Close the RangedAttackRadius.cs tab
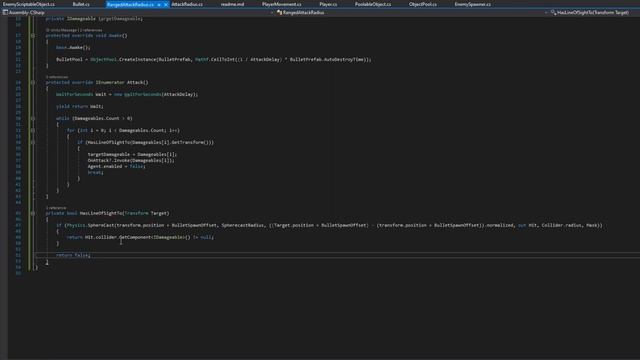Viewport: 640px width, 360px height. tap(166, 4)
